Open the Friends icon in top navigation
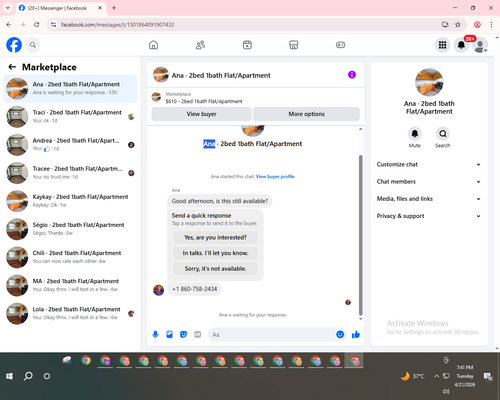The width and height of the screenshot is (500, 400). coord(200,45)
